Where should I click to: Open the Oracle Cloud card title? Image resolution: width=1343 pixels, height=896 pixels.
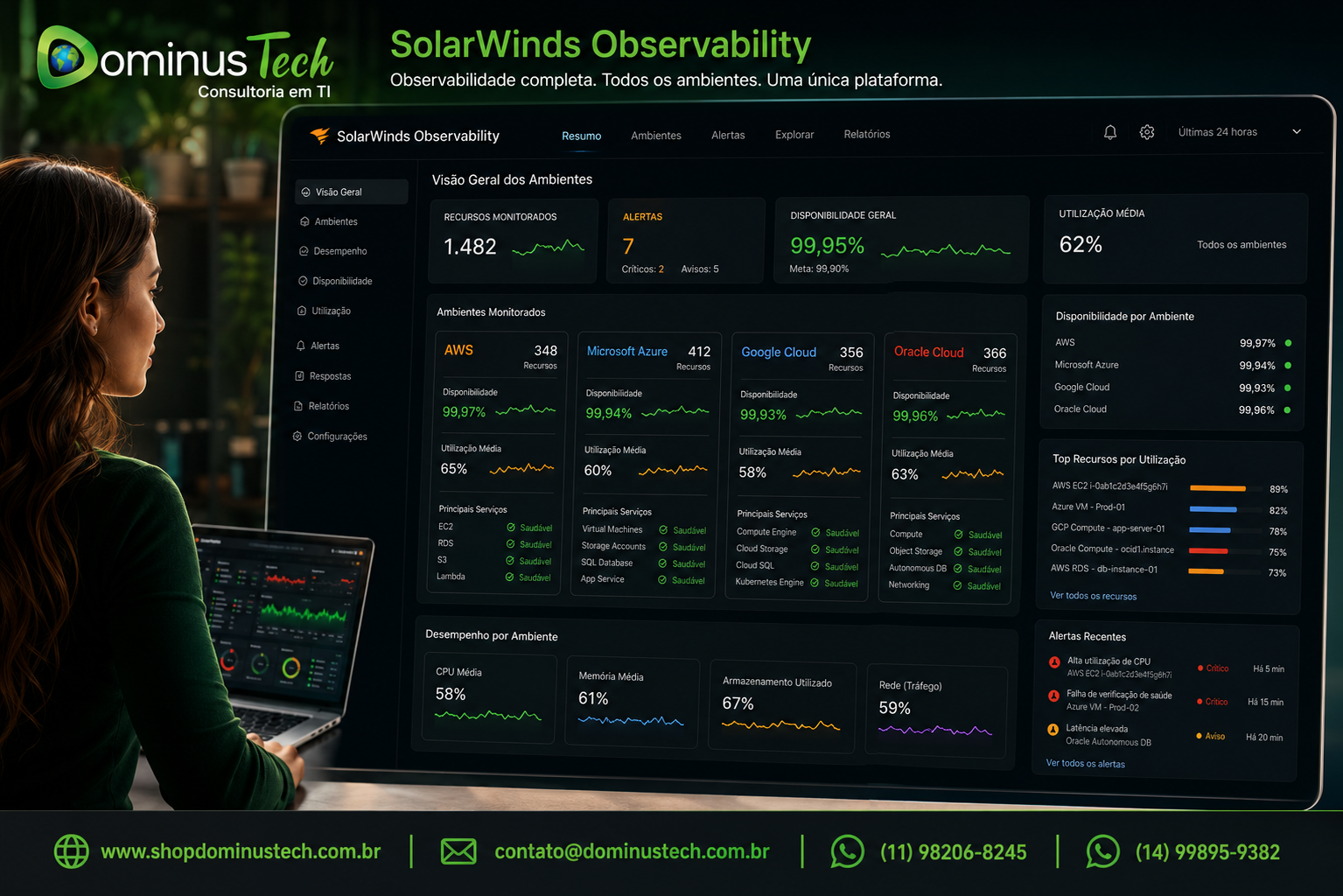point(928,352)
